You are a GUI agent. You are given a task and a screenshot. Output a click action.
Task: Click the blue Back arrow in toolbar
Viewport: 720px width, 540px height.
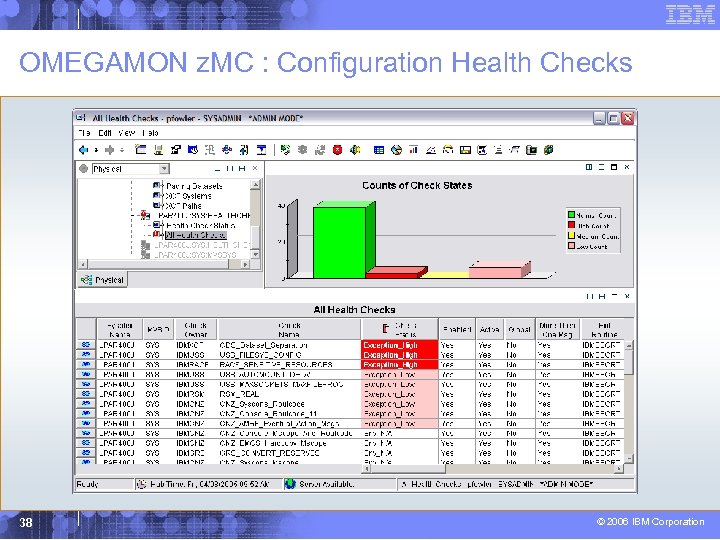83,150
